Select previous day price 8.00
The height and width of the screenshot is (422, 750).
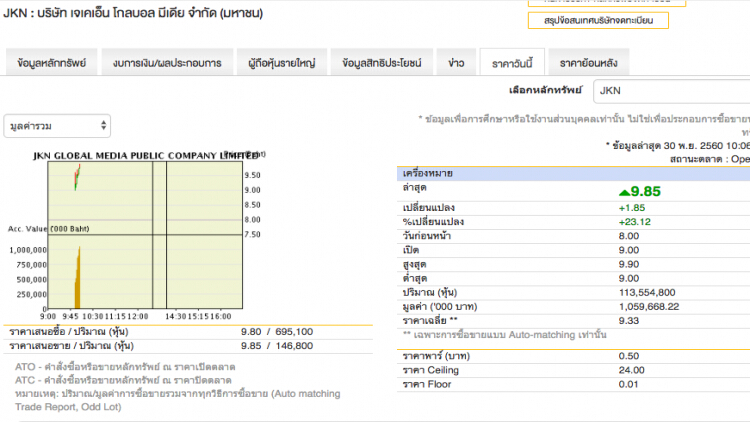pos(629,236)
